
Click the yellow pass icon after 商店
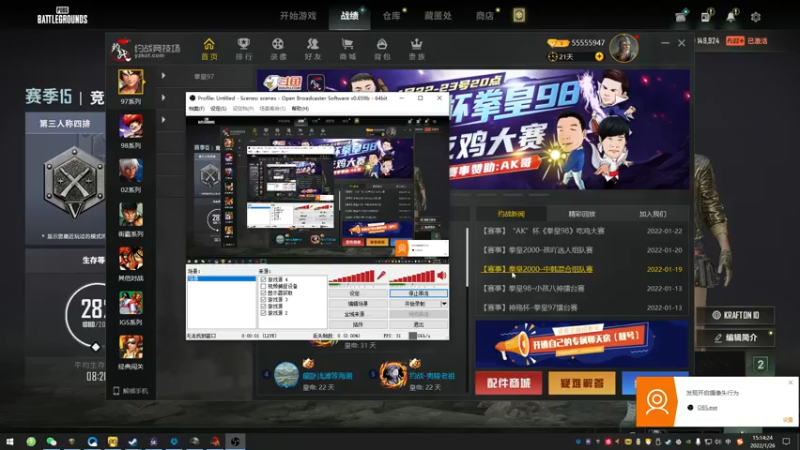(519, 15)
